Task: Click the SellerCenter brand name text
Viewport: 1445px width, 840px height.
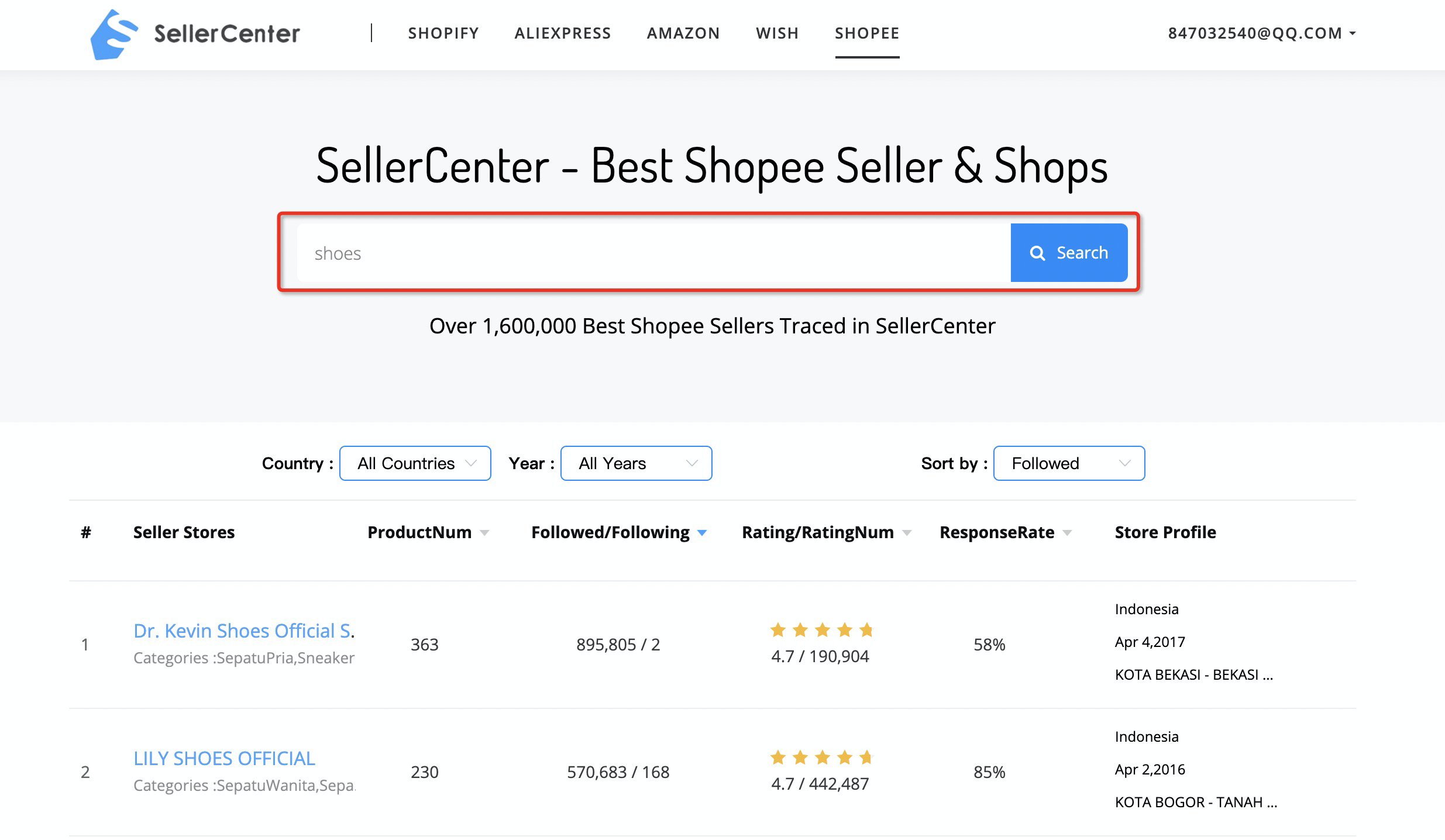Action: point(227,33)
